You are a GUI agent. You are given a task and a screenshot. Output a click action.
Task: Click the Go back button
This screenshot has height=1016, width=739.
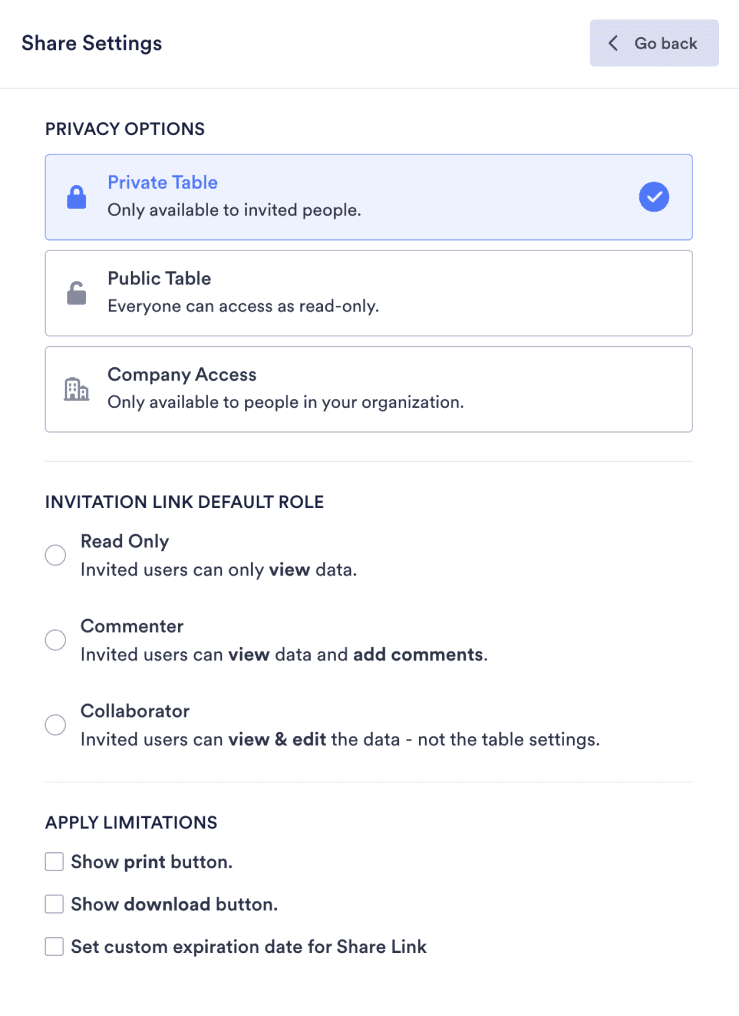tap(654, 43)
